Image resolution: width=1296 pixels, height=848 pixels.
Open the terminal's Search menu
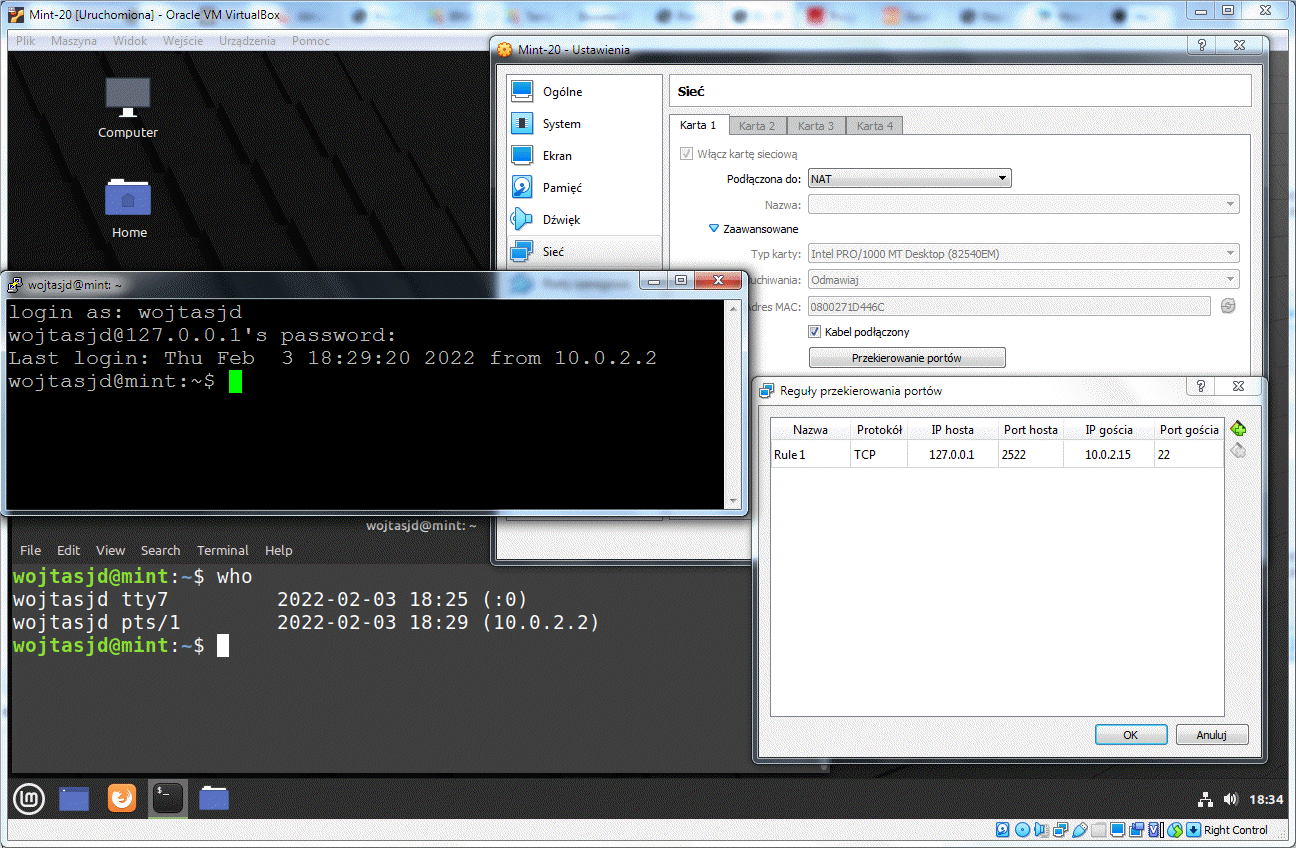click(160, 550)
